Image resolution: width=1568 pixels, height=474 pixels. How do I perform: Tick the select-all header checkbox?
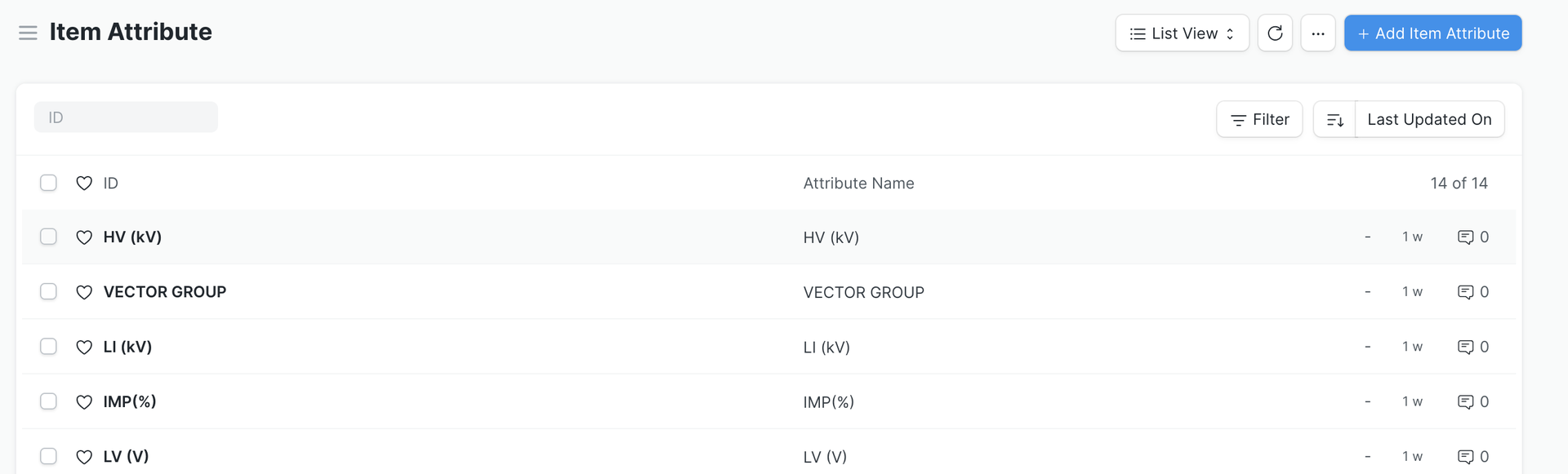point(49,183)
